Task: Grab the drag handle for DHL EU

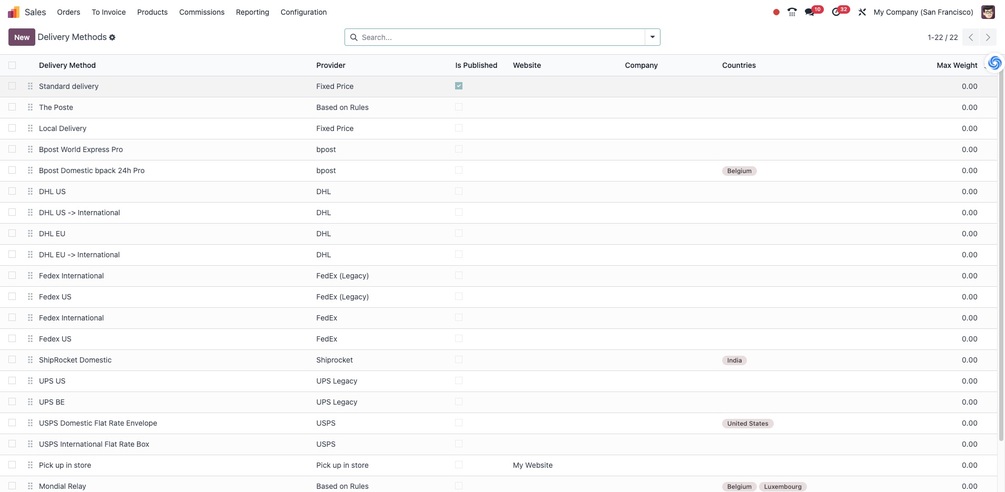Action: [x=30, y=234]
